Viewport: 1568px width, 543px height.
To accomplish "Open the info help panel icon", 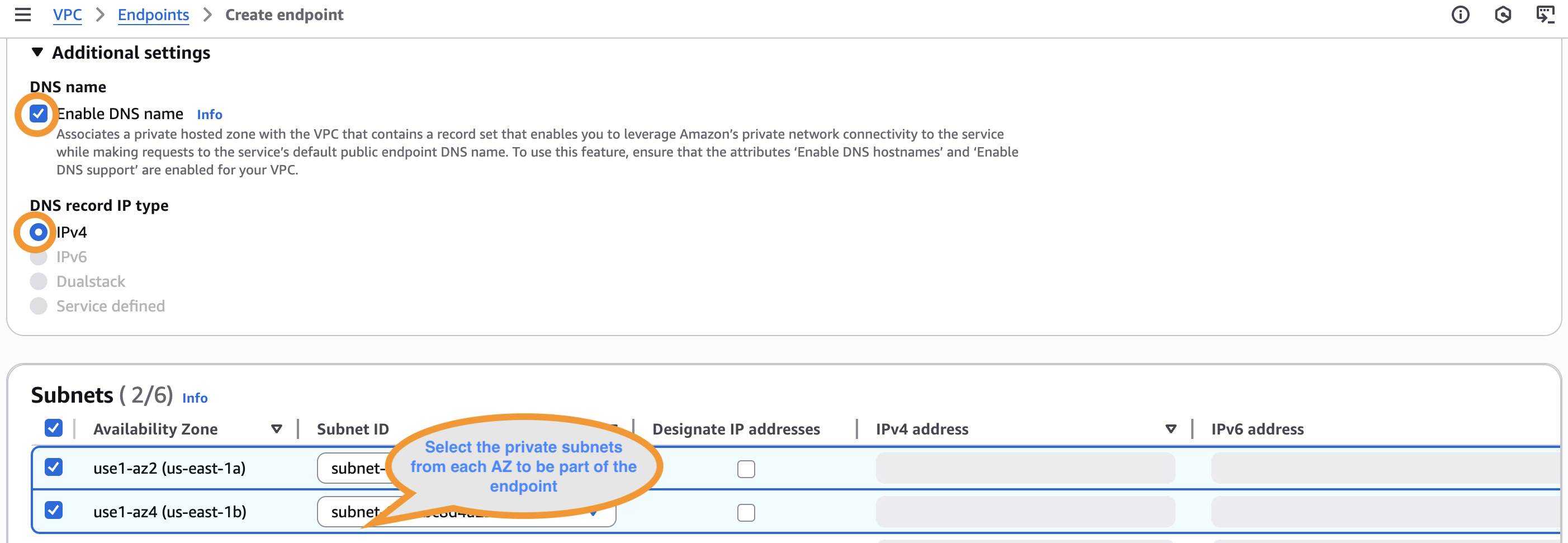I will tap(1460, 15).
